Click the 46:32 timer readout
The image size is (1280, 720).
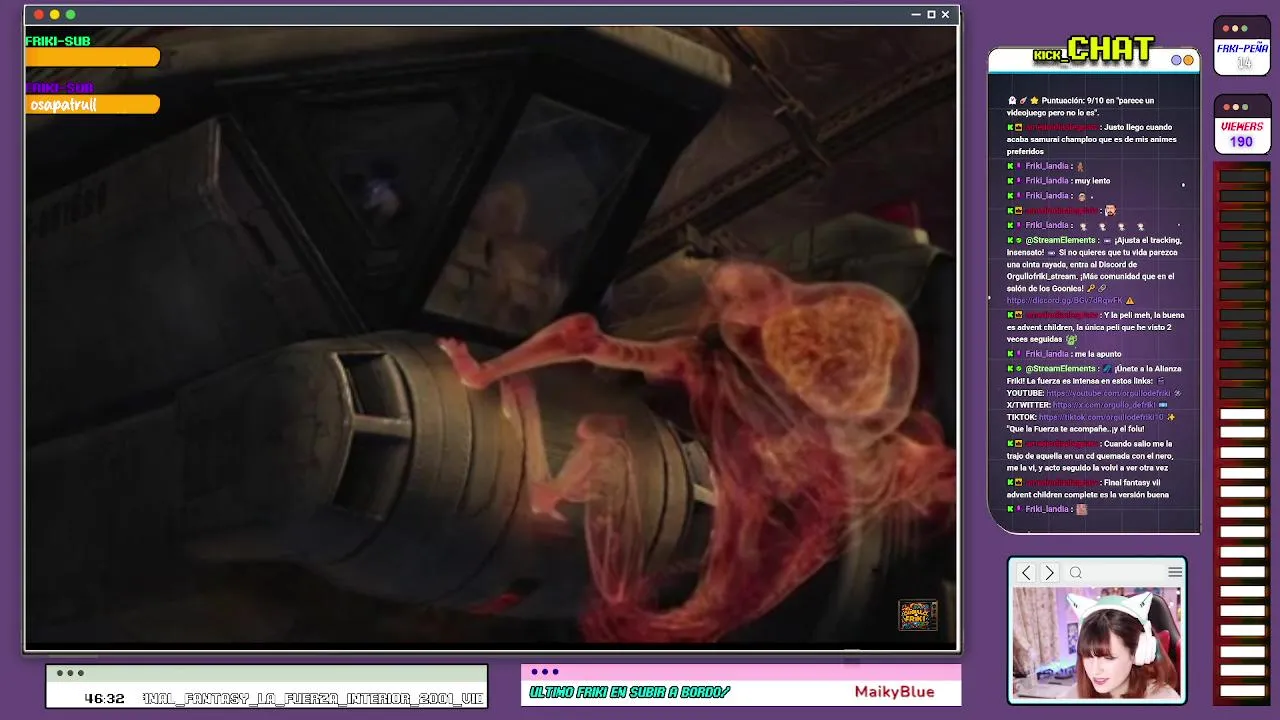pyautogui.click(x=105, y=698)
